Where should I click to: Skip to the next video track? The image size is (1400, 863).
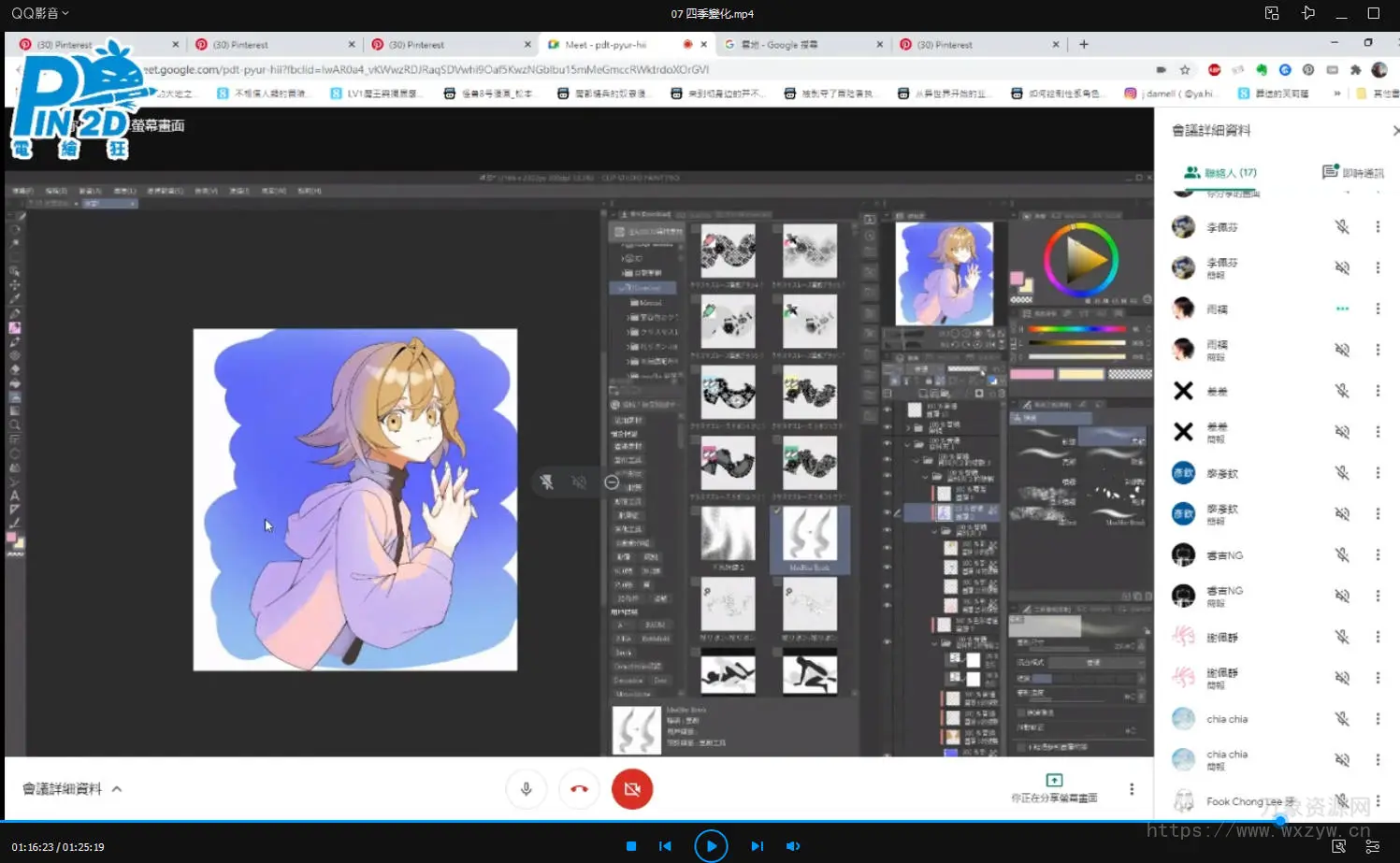click(x=757, y=846)
